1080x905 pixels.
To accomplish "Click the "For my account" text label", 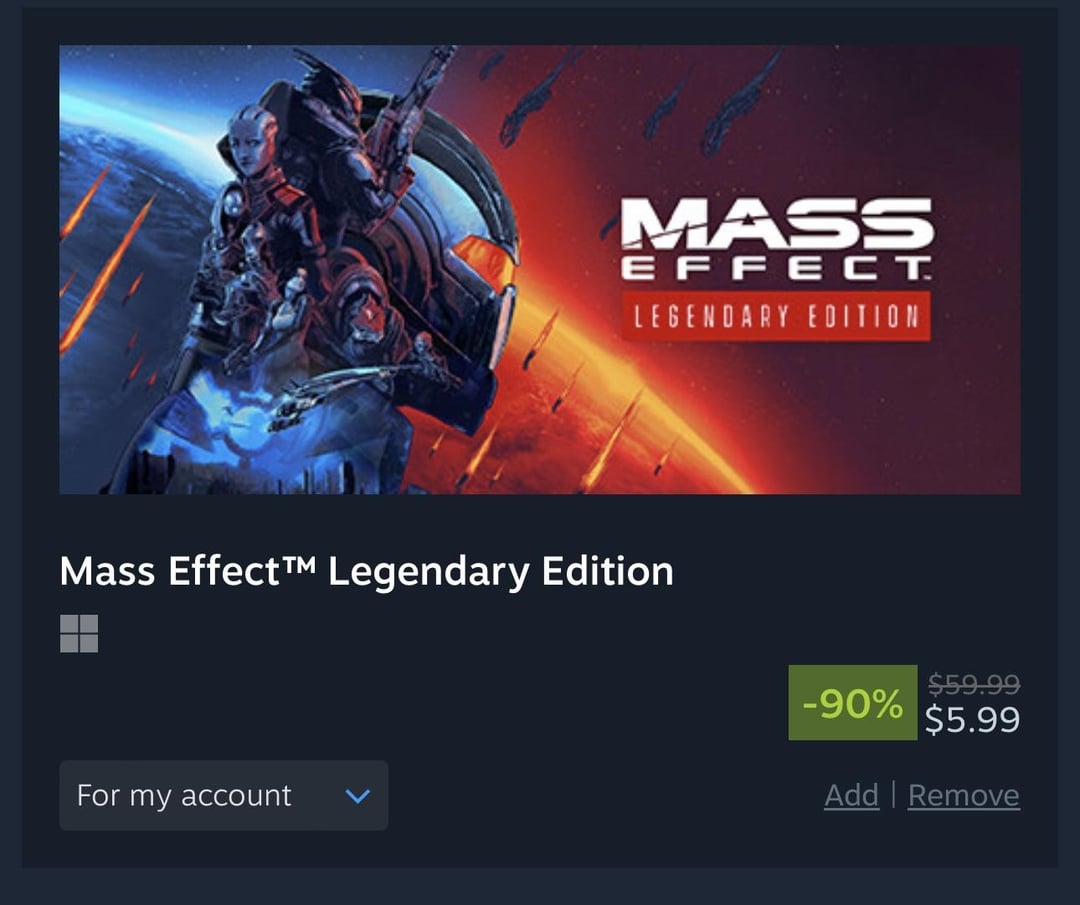I will (184, 796).
